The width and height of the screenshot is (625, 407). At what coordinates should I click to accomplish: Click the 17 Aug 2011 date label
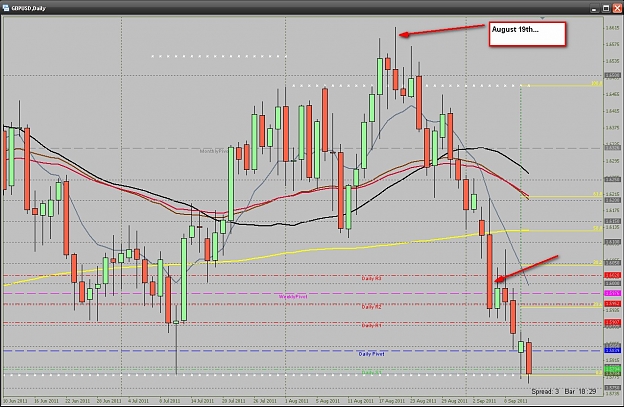coord(391,401)
